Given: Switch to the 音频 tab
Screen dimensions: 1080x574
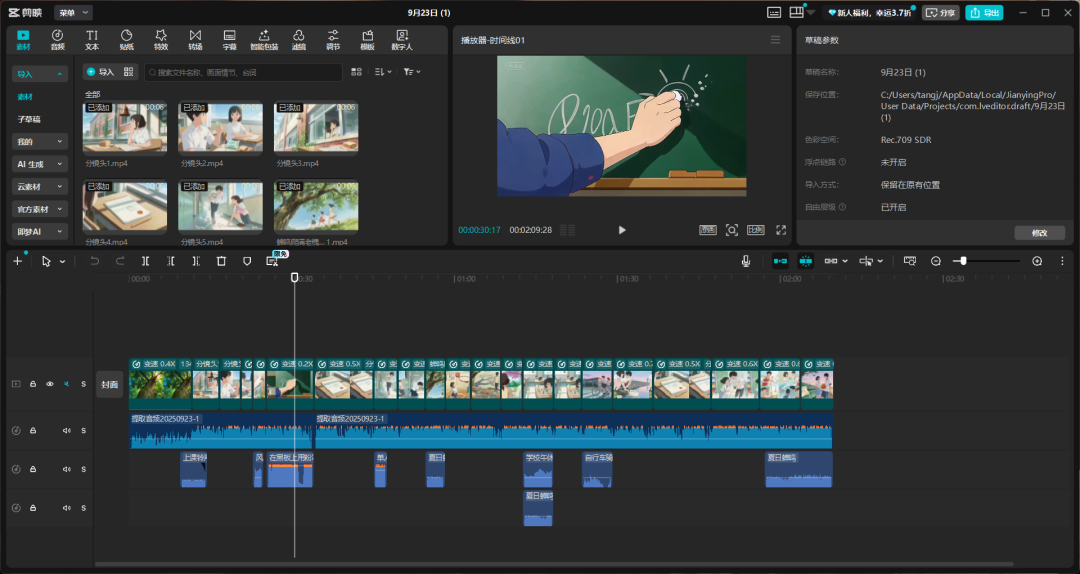Looking at the screenshot, I should [57, 40].
